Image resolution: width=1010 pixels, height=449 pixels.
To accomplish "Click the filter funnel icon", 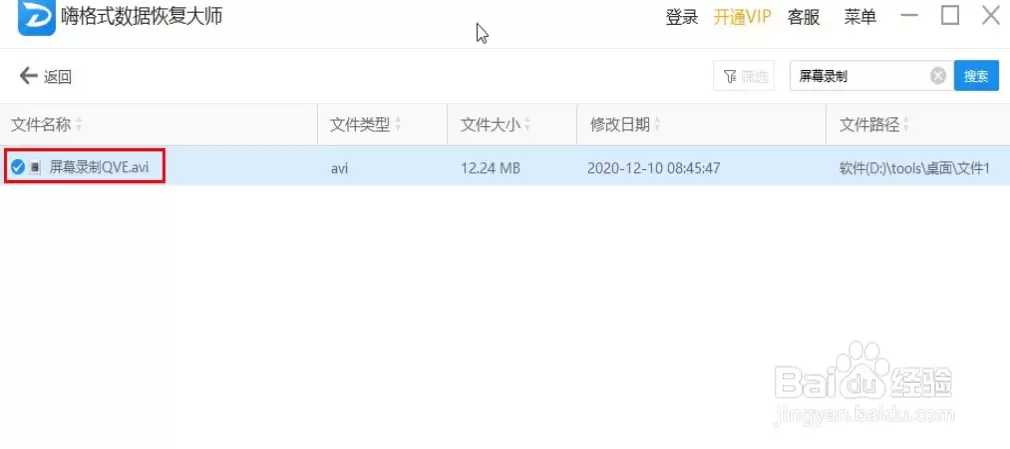I will pos(730,77).
